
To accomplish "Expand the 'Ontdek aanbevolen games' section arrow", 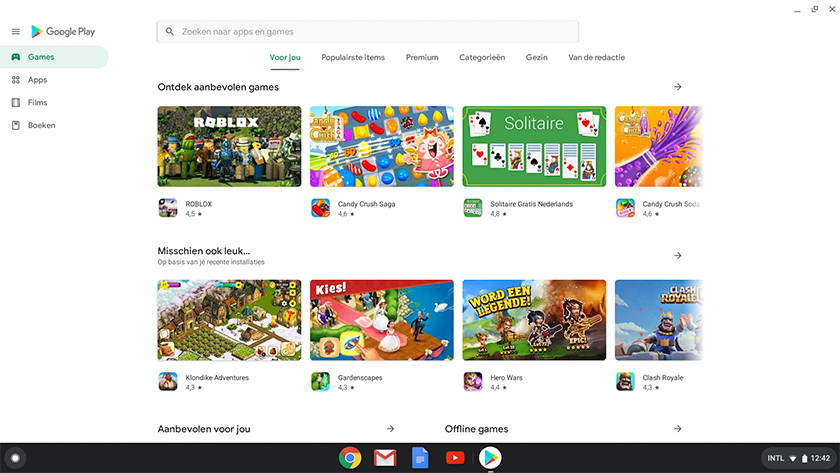I will 678,87.
